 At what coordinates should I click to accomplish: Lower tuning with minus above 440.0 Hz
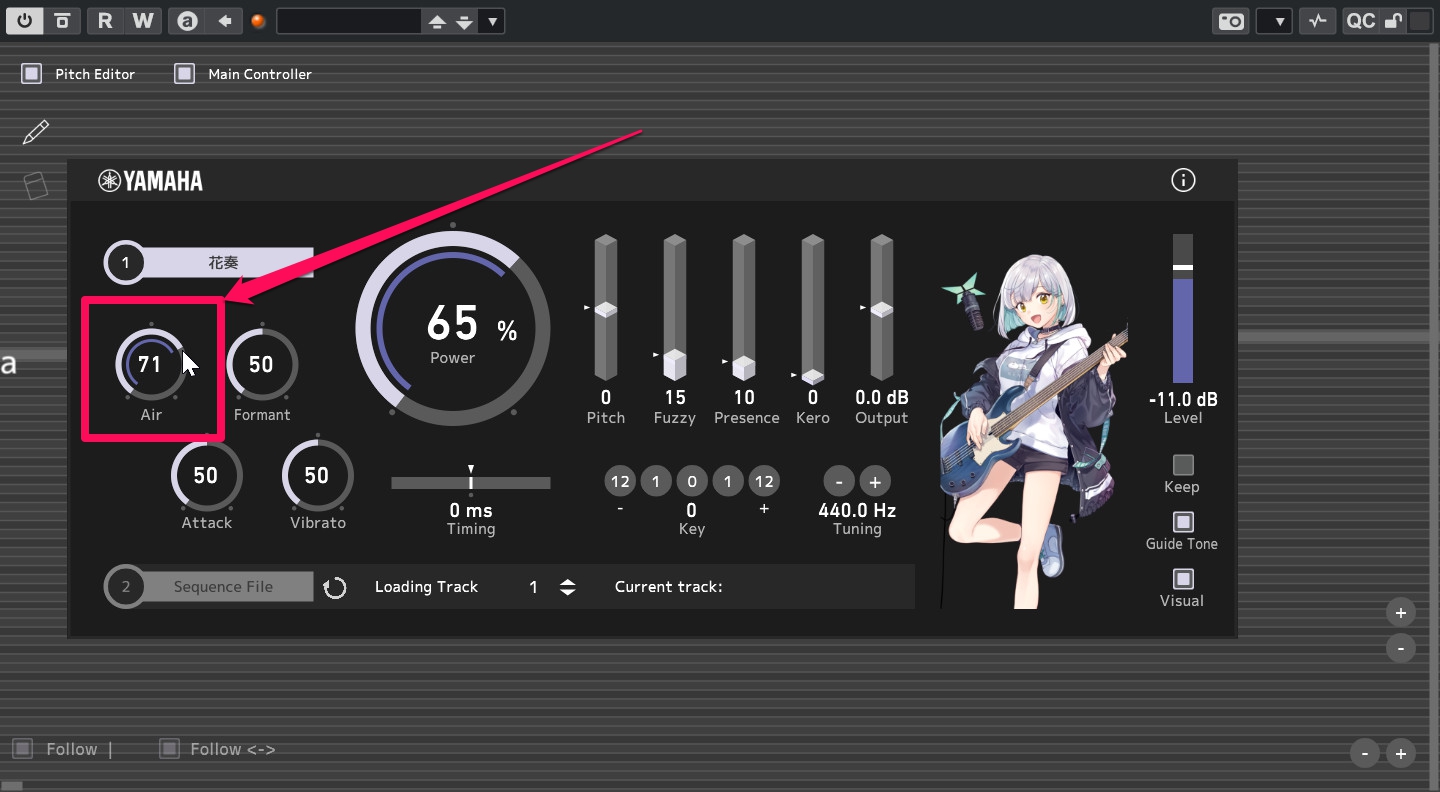839,482
